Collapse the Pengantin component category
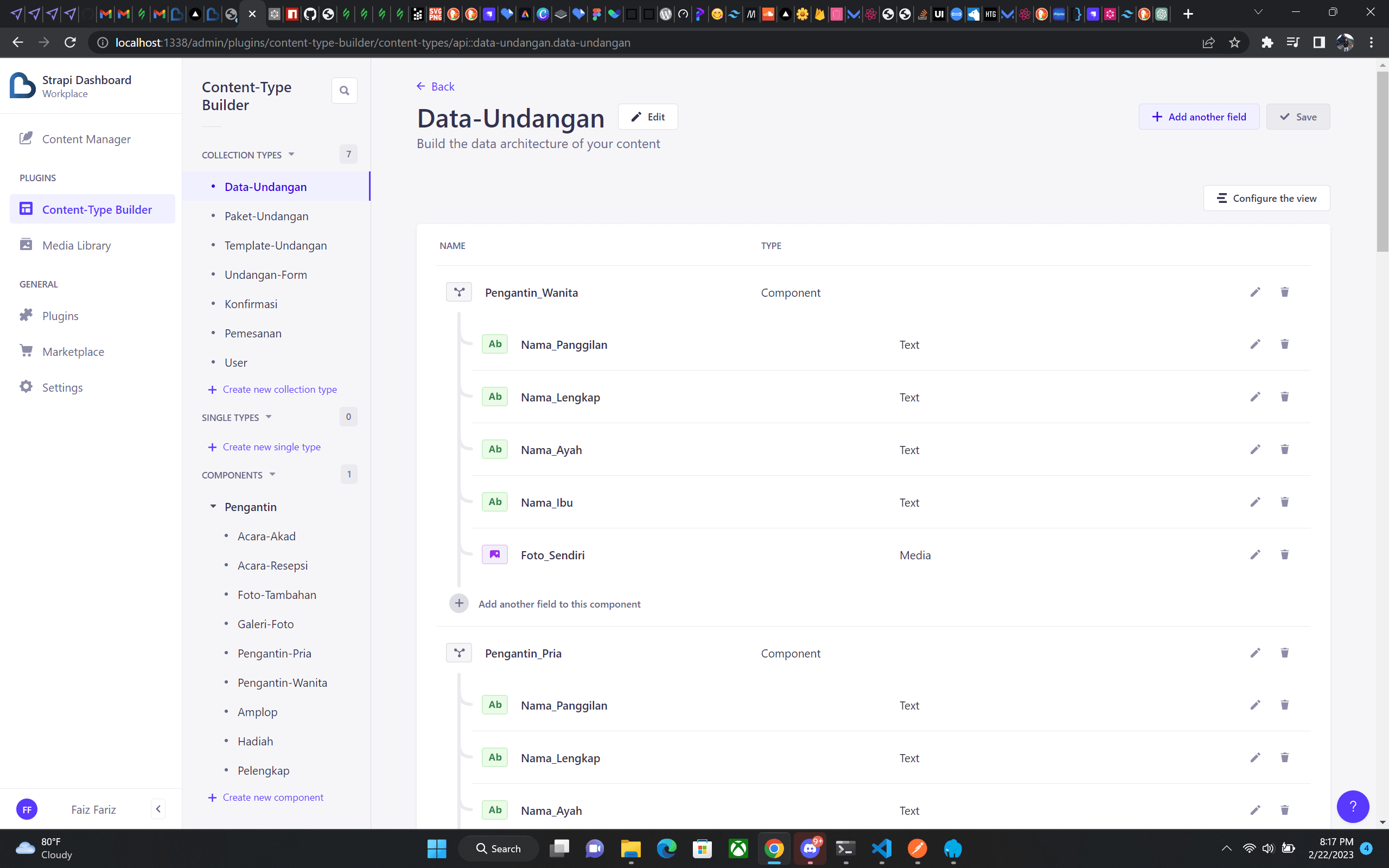This screenshot has width=1389, height=868. tap(213, 506)
